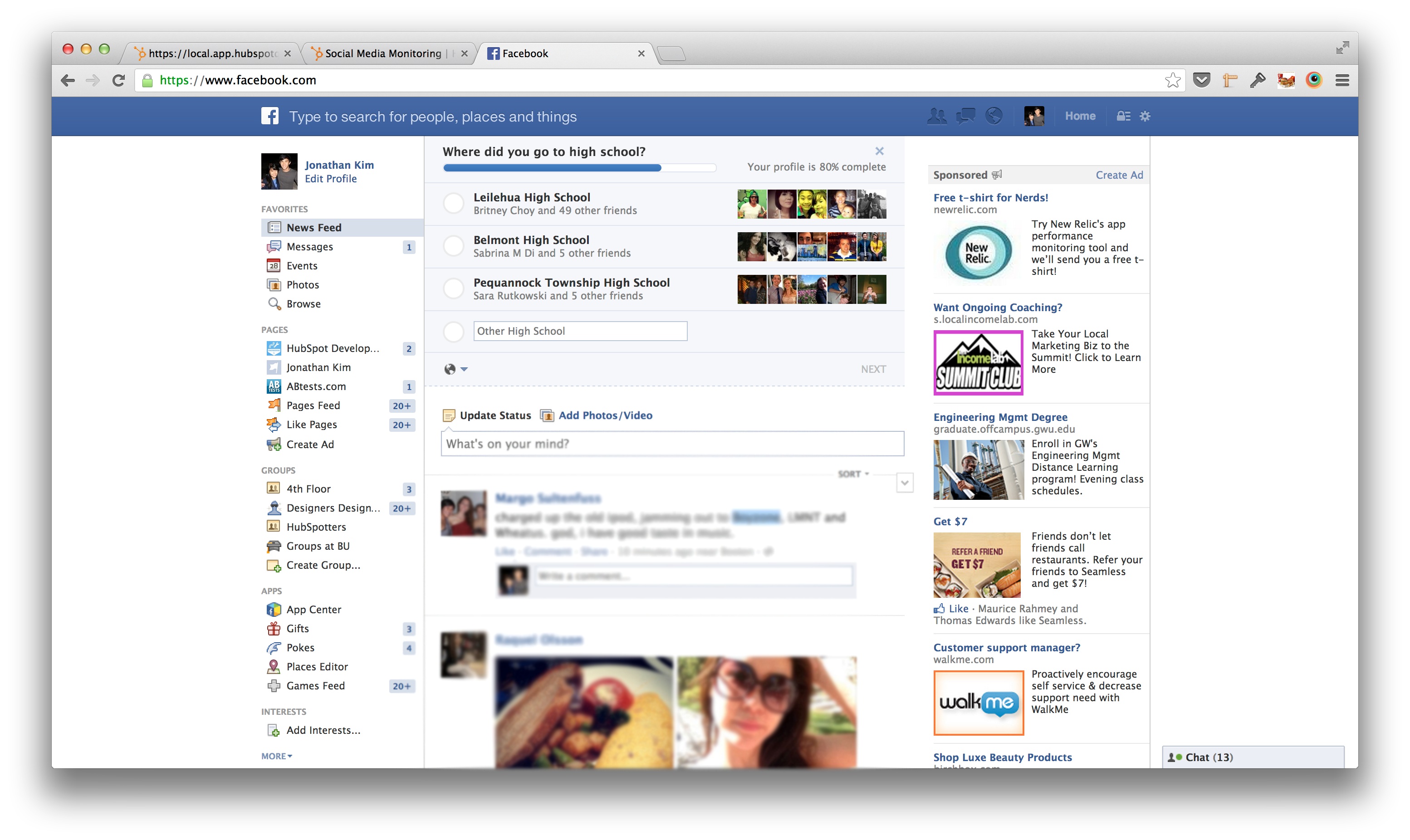Reload the page with the refresh icon

coord(118,80)
